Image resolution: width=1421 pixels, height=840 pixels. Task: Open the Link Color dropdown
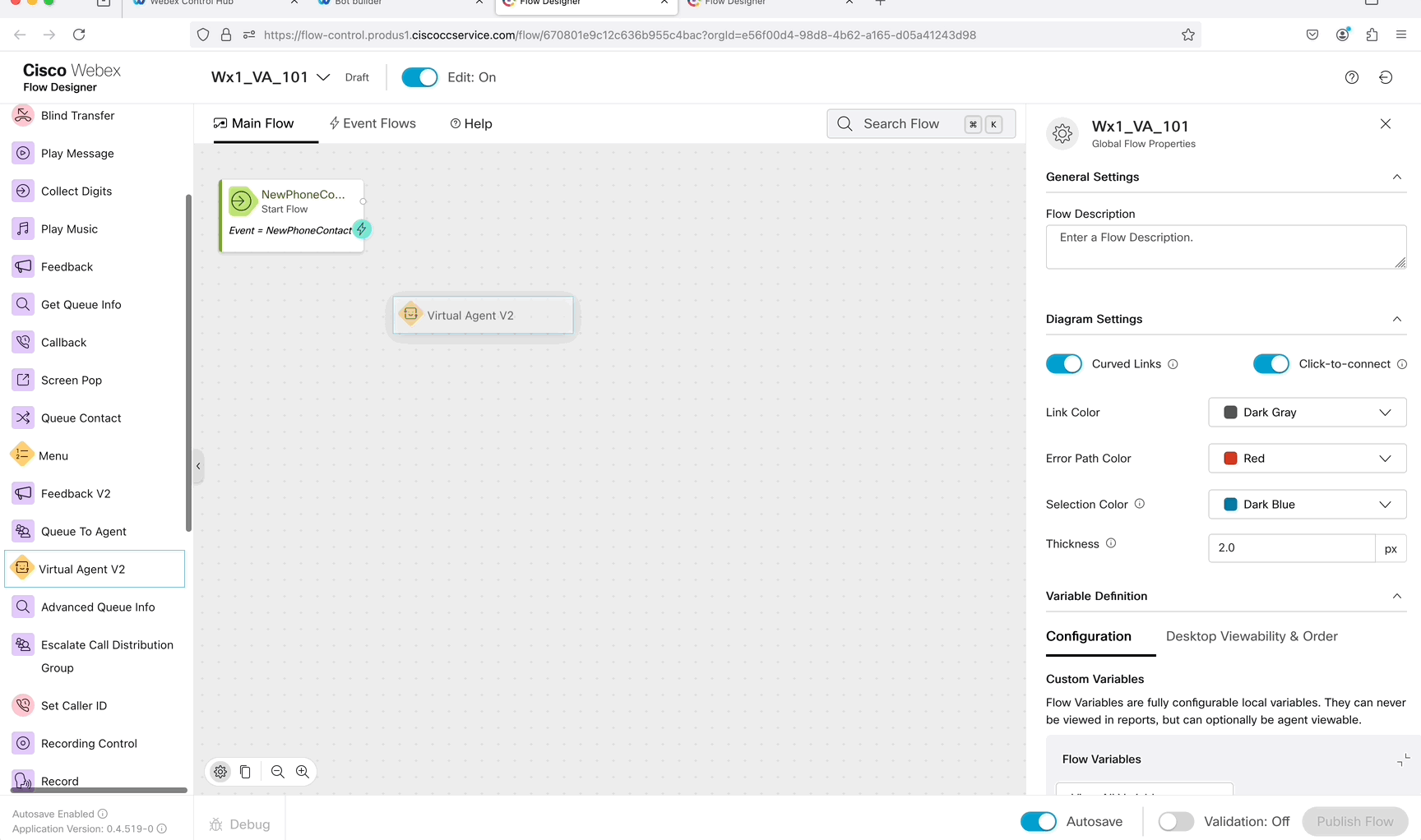(1307, 413)
